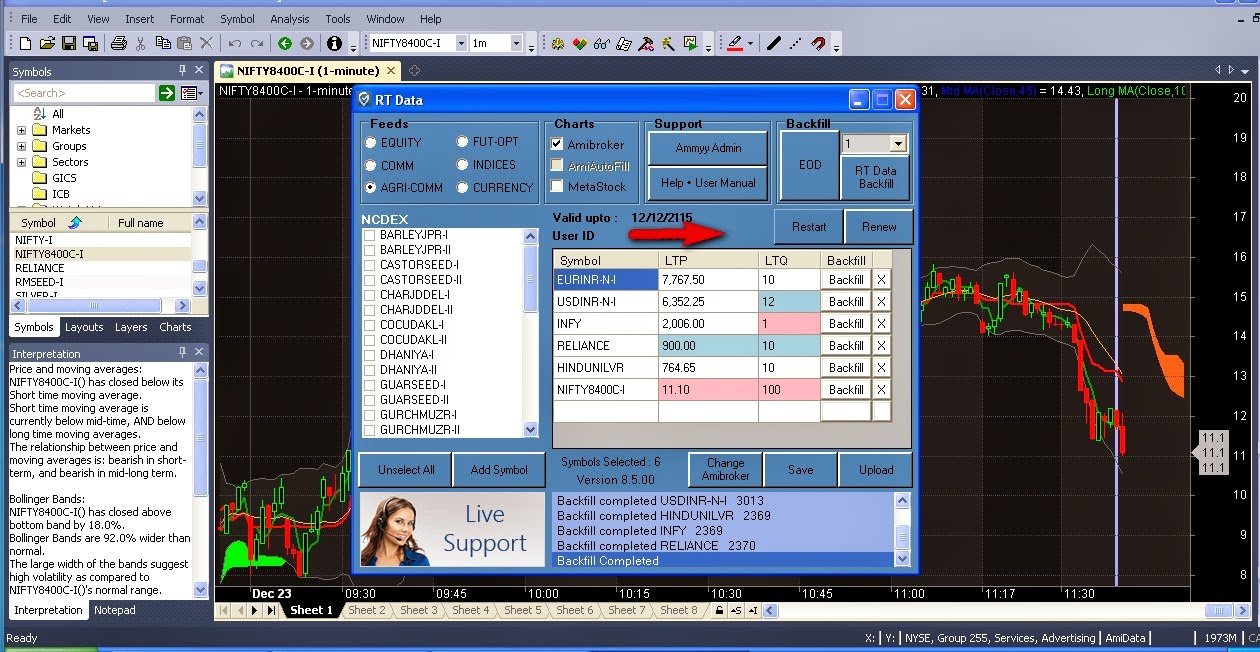Create a new file from toolbar
Screen dimensions: 1260x652
[x=26, y=44]
